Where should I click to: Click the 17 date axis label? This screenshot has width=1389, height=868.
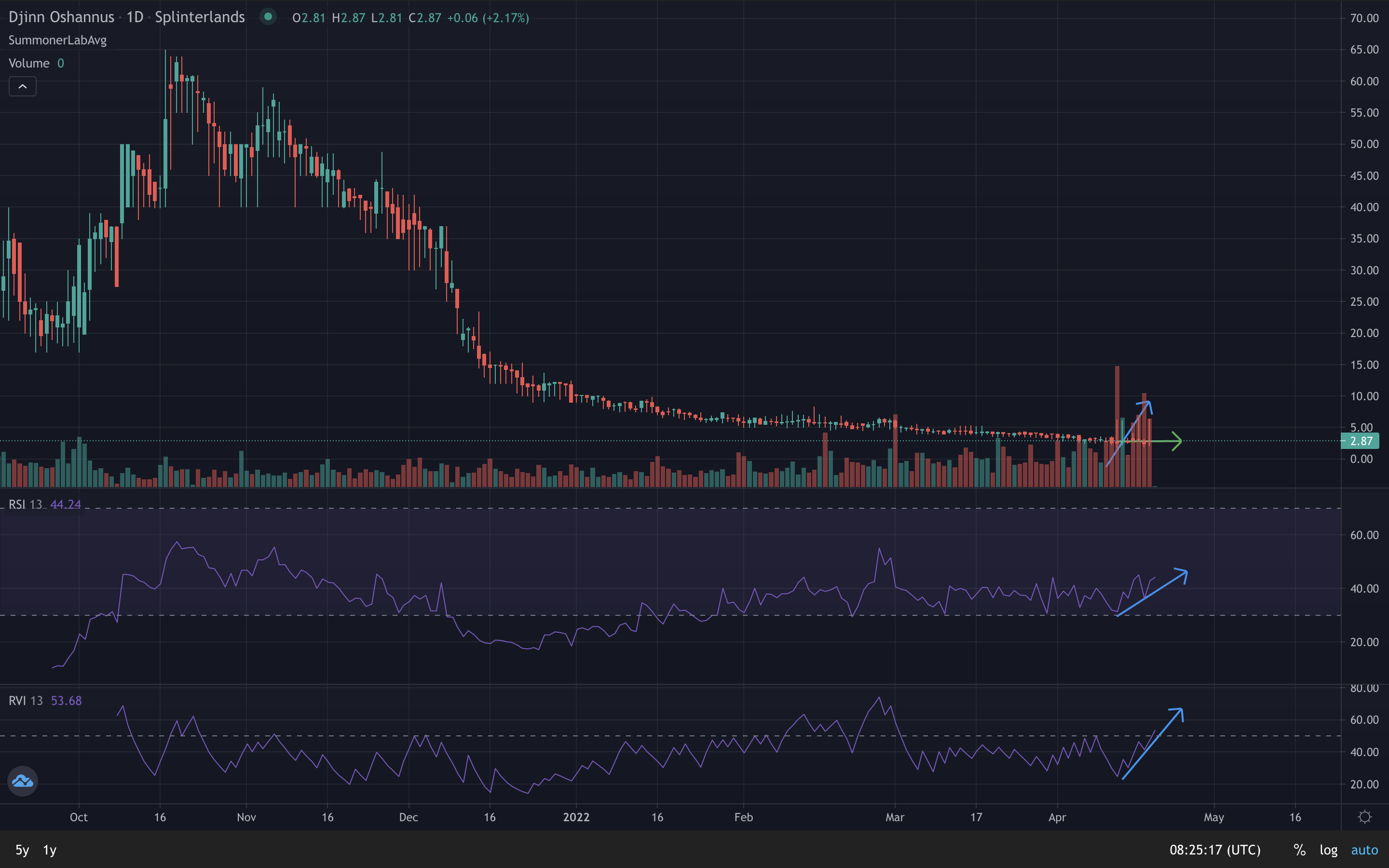click(x=976, y=817)
